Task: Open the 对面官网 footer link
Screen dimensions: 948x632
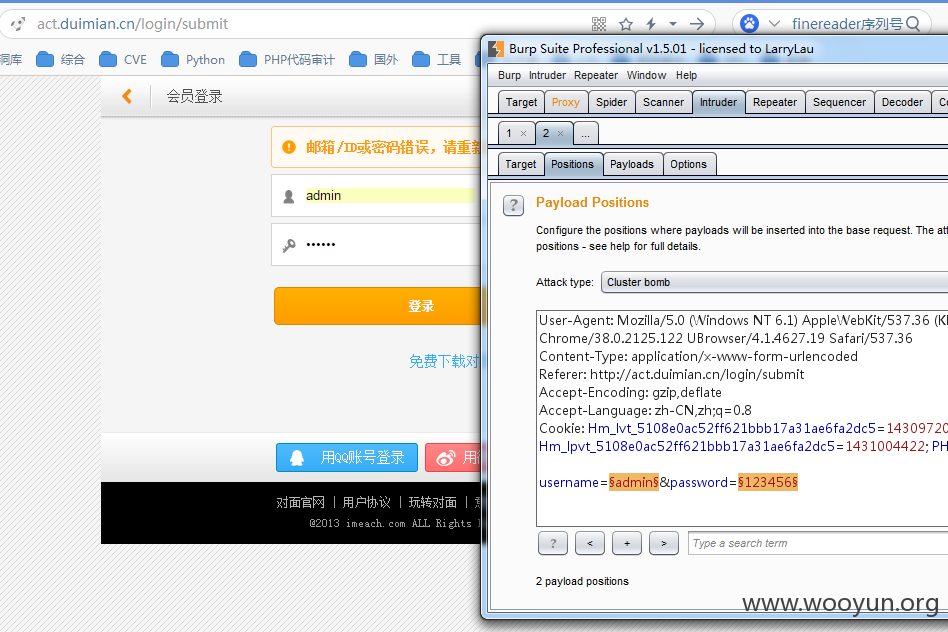Action: (x=300, y=502)
